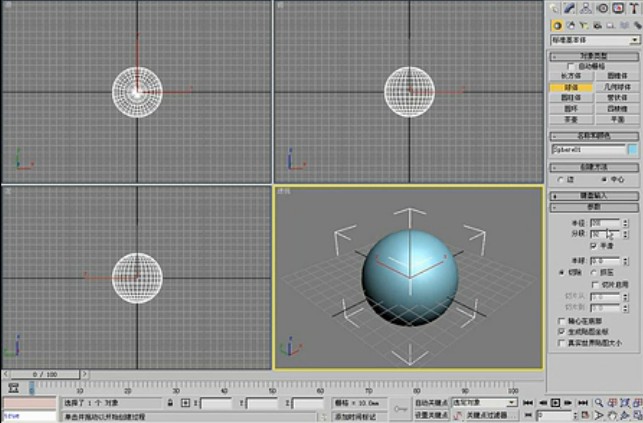
Task: Click the 四棱锥 pyramid button
Action: [617, 109]
